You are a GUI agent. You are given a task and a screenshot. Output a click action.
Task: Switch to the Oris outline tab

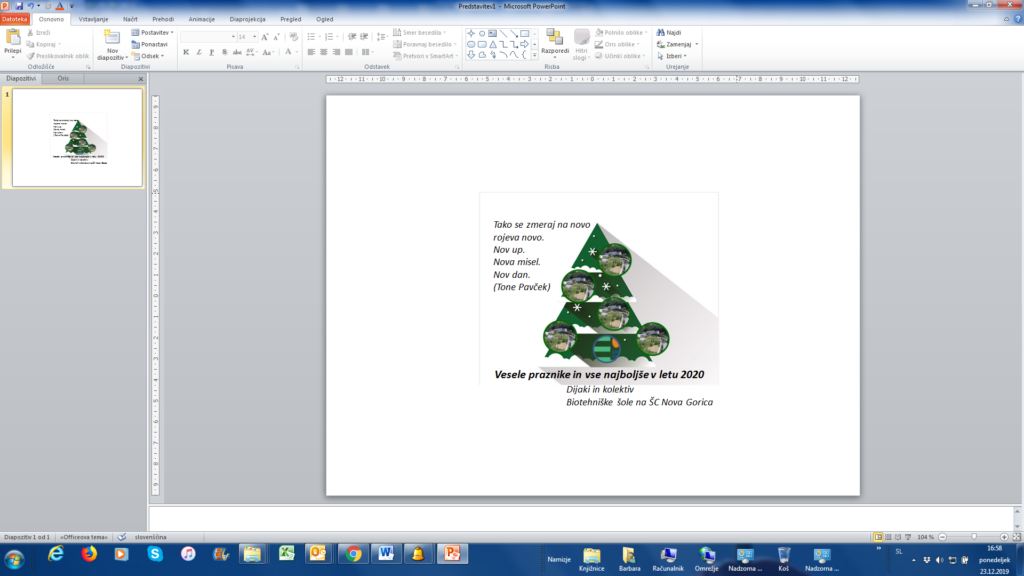(x=63, y=78)
